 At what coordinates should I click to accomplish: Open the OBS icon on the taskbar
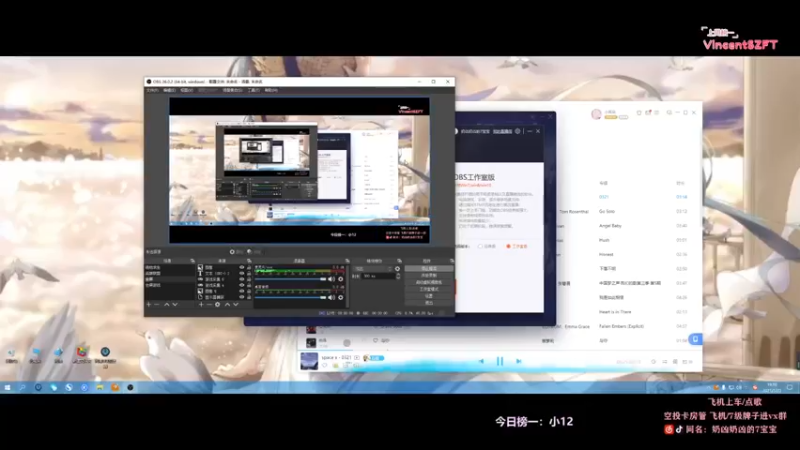tap(130, 388)
